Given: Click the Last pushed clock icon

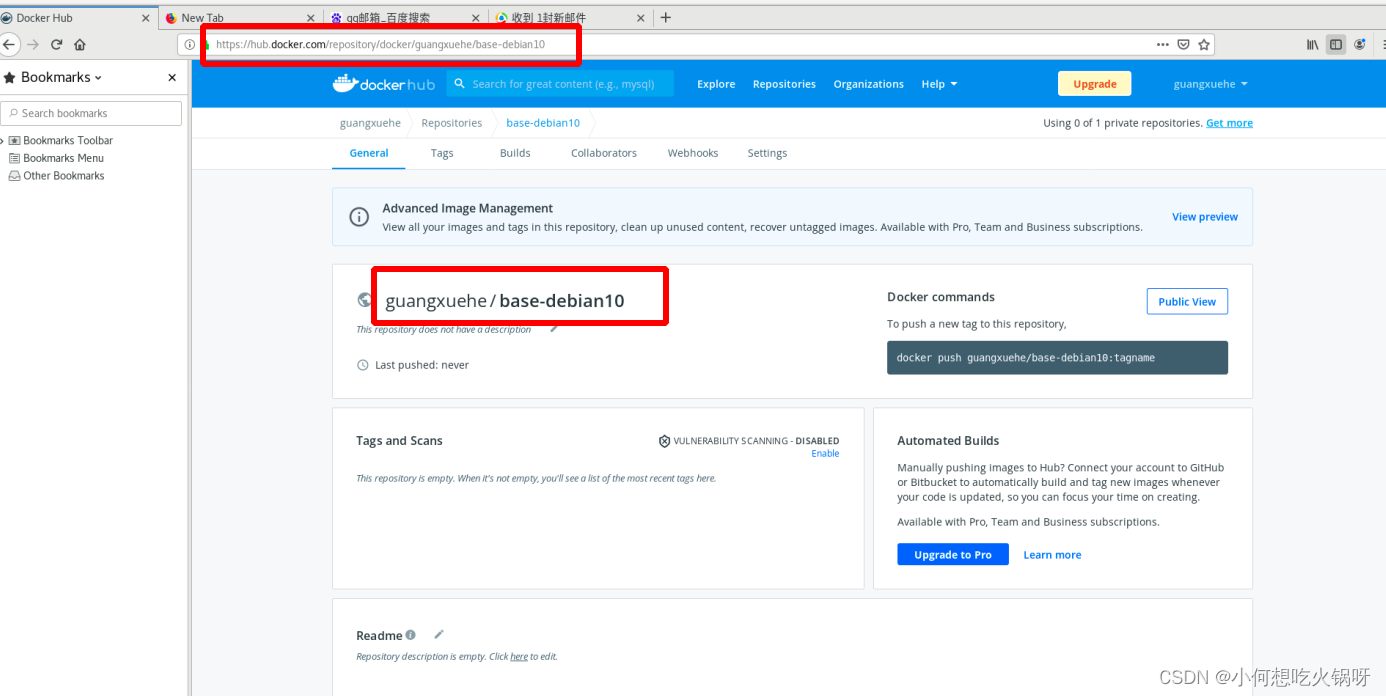Looking at the screenshot, I should [x=362, y=365].
